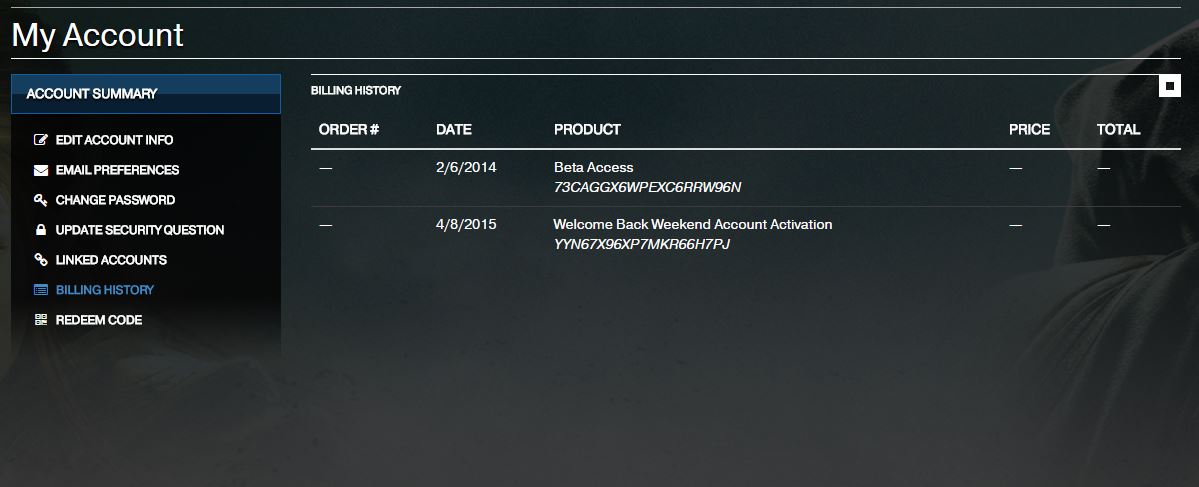Click the Update Security Question lock icon
The image size is (1199, 487).
[x=41, y=230]
